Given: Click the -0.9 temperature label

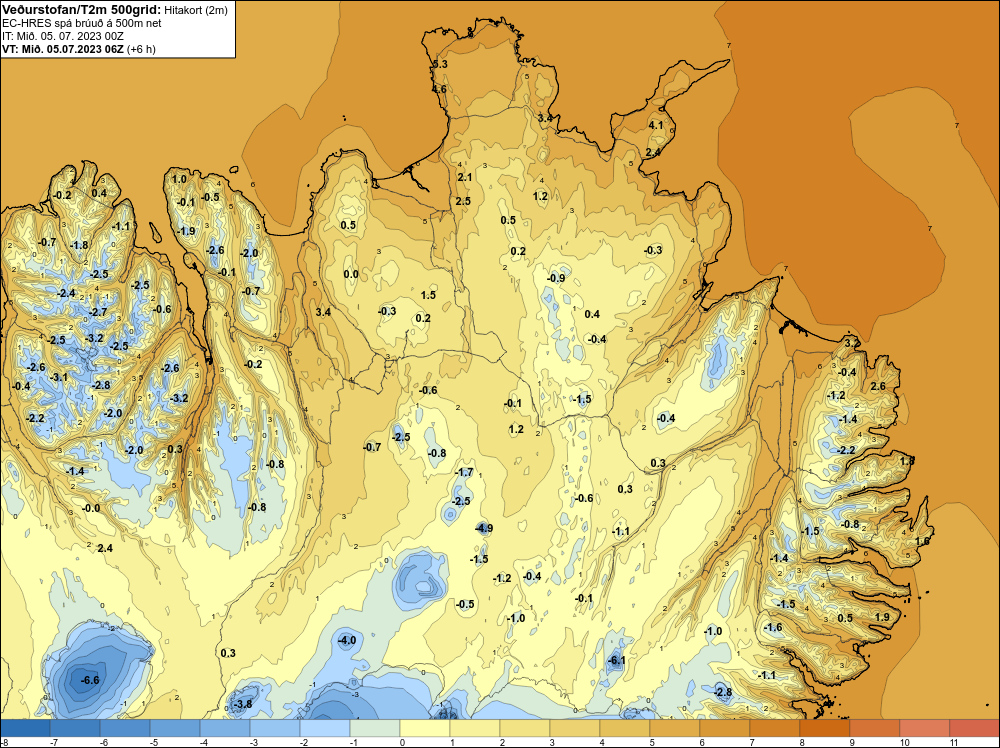Looking at the screenshot, I should (556, 278).
